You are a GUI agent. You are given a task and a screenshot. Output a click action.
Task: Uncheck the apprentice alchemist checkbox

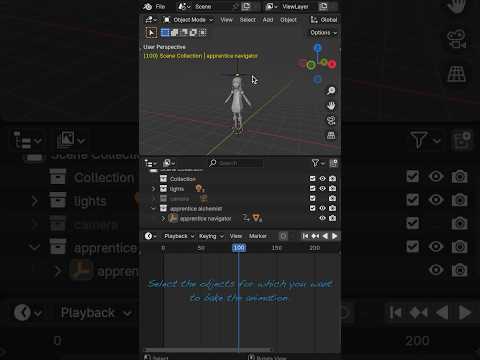(x=312, y=208)
